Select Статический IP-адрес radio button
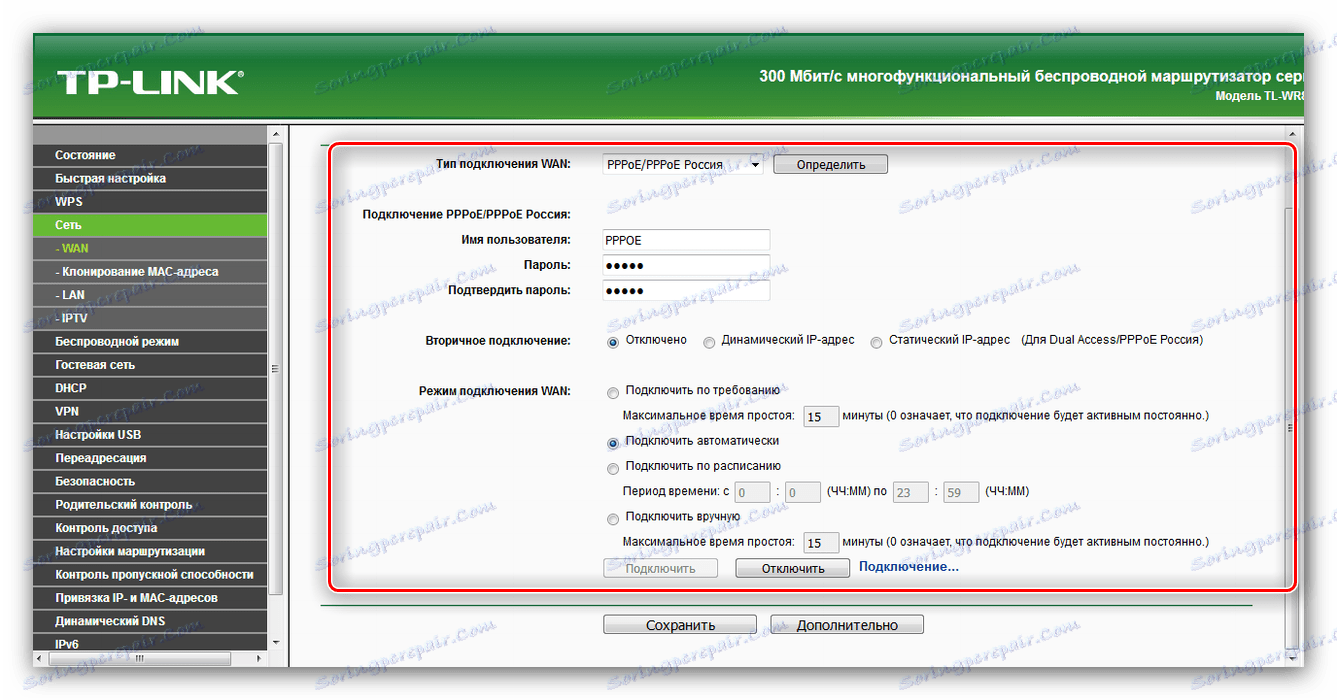The image size is (1337, 700). [876, 342]
